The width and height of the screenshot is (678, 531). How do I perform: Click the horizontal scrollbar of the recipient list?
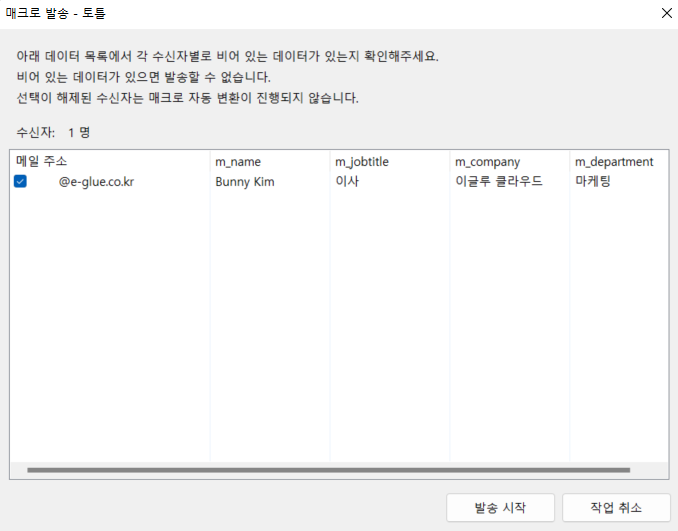pyautogui.click(x=329, y=470)
